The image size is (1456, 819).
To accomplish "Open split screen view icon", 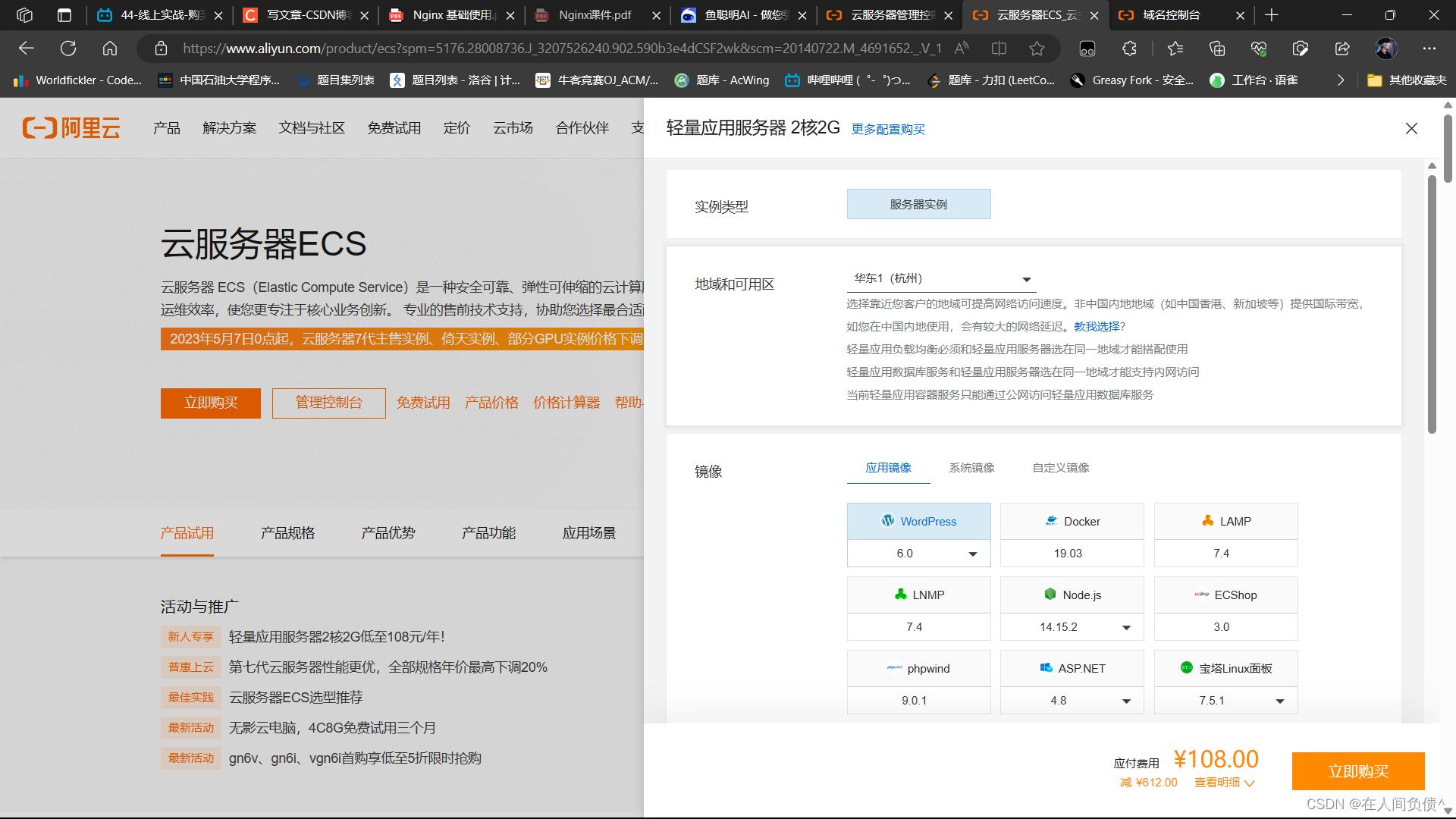I will coord(999,49).
